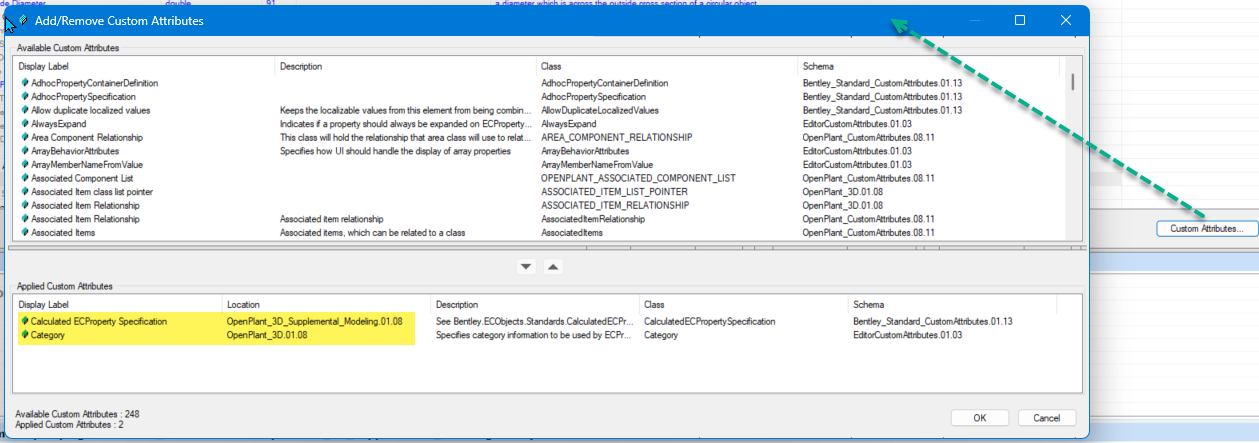Close the Add/Remove Custom Attributes dialog
Viewport: 1259px width, 443px height.
1066,20
